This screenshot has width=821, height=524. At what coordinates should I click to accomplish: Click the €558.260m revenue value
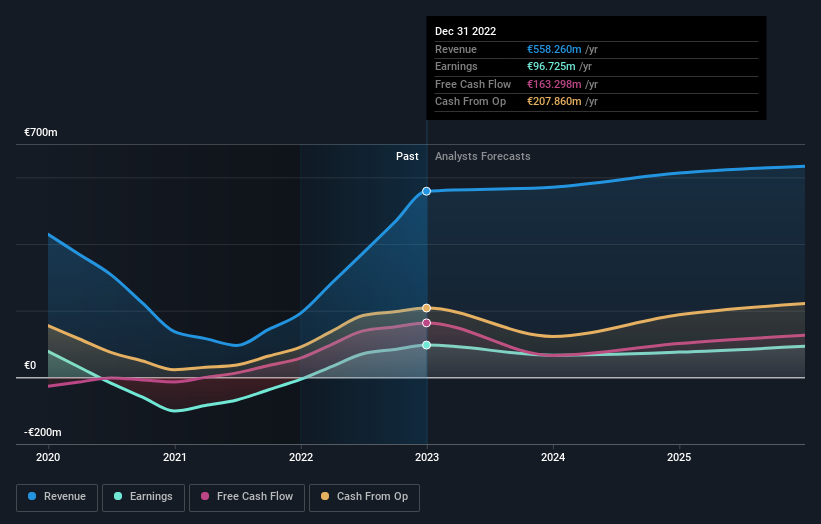(x=554, y=49)
